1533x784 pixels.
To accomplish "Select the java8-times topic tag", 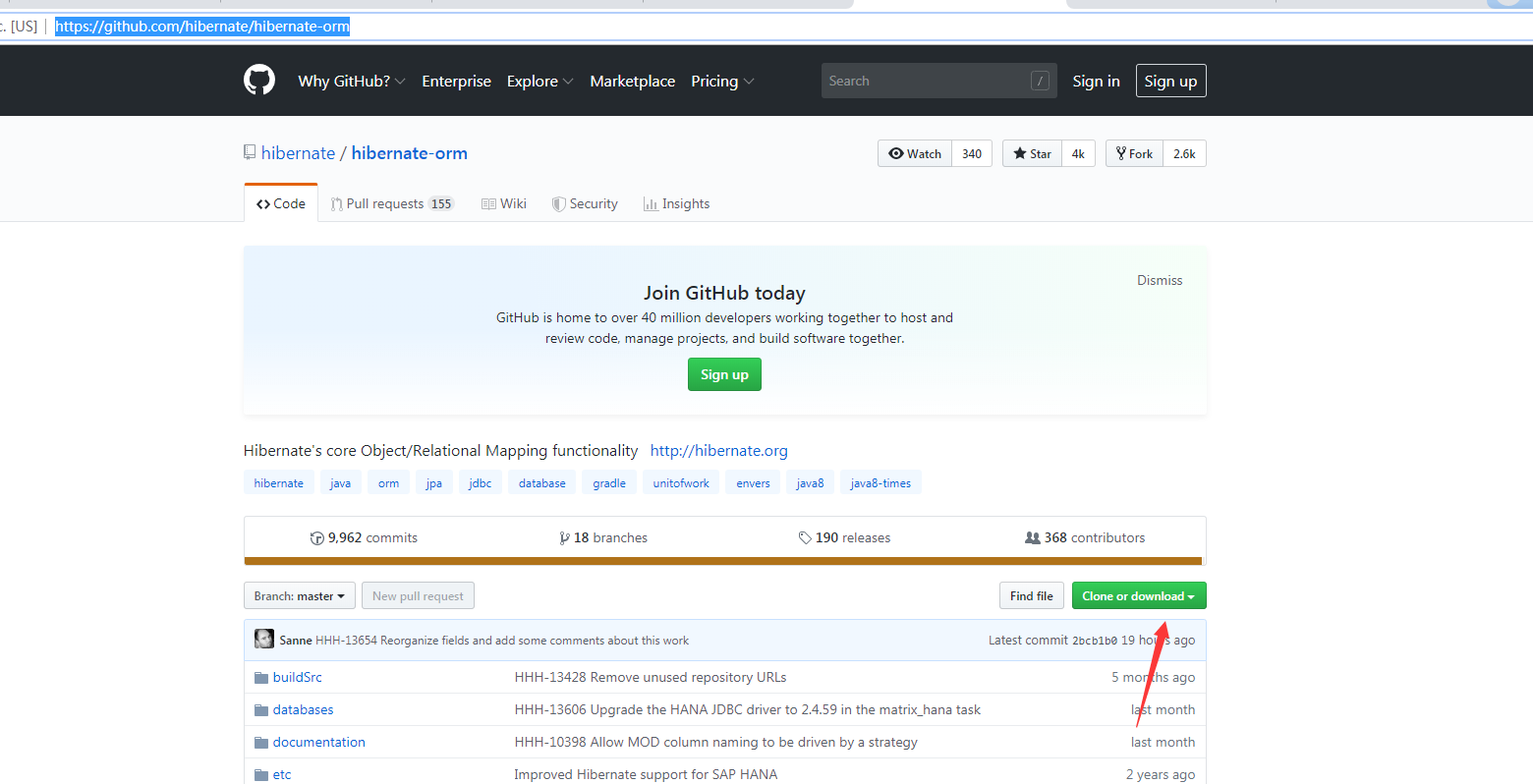I will click(880, 483).
